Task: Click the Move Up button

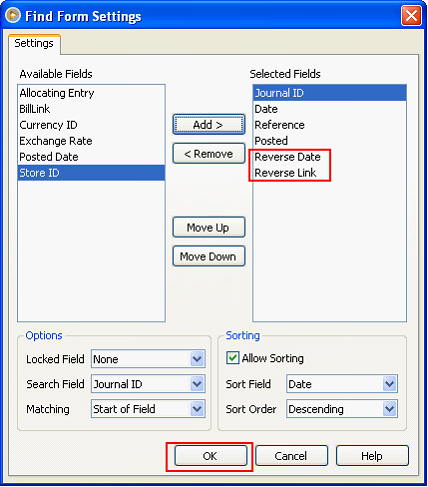Action: (209, 227)
